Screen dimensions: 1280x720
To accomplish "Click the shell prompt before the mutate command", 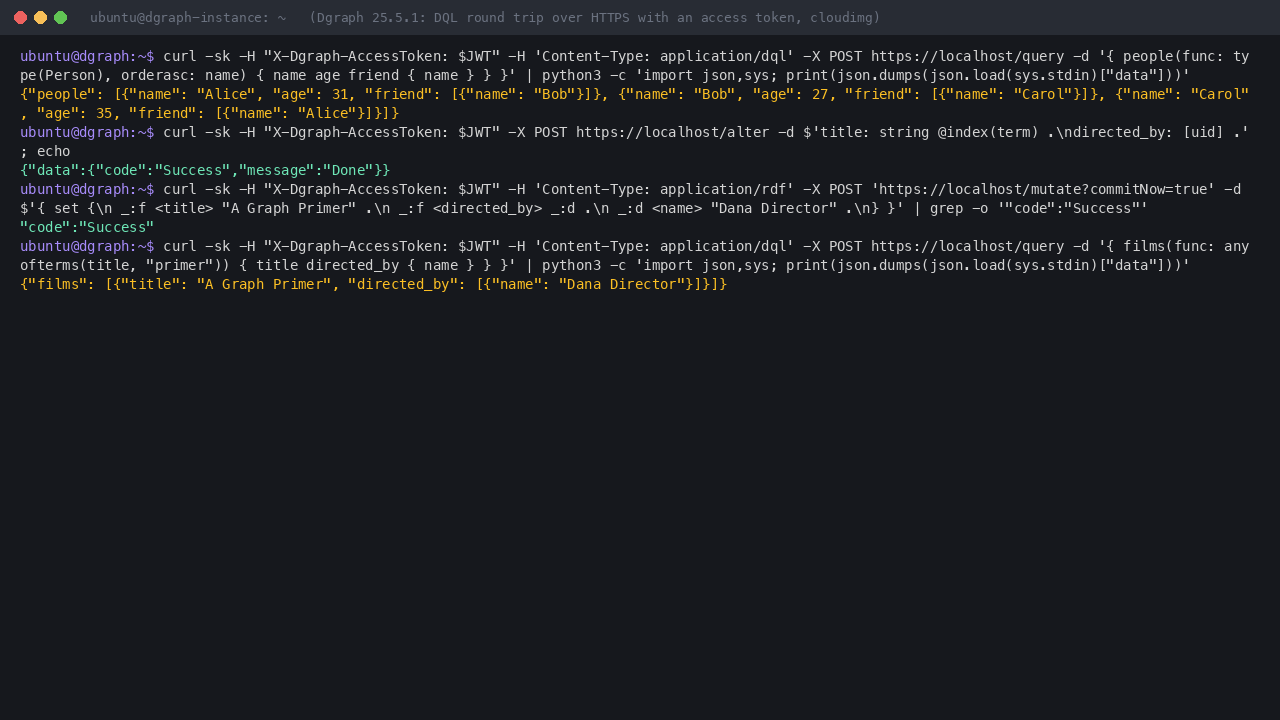I will coord(87,189).
